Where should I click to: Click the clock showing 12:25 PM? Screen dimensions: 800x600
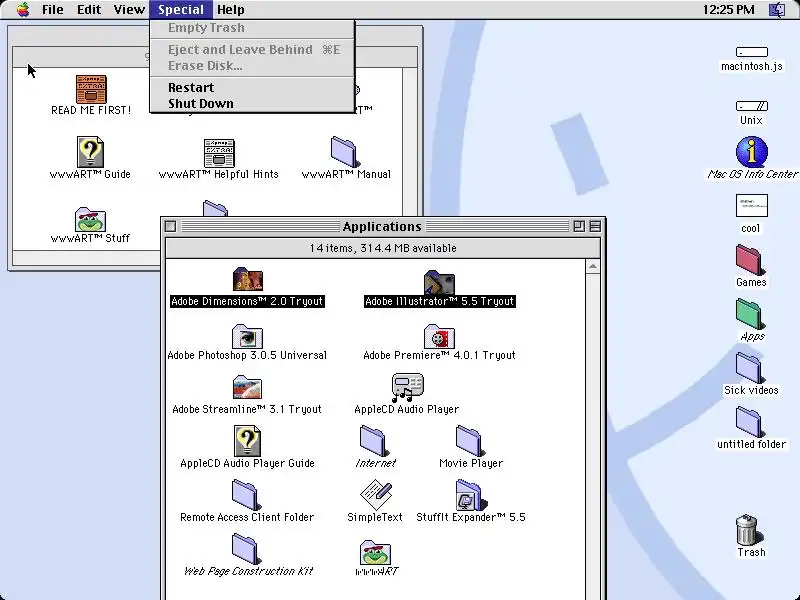[728, 9]
